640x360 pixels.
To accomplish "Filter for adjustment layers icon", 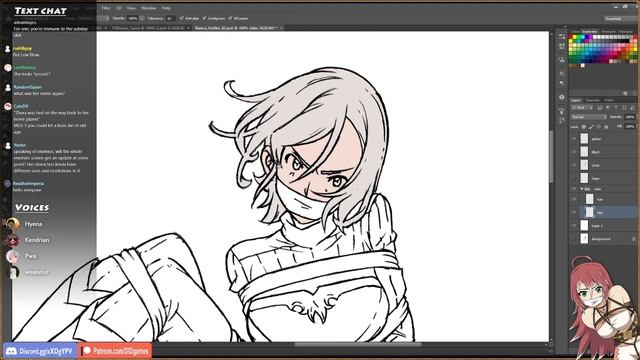I will (608, 108).
